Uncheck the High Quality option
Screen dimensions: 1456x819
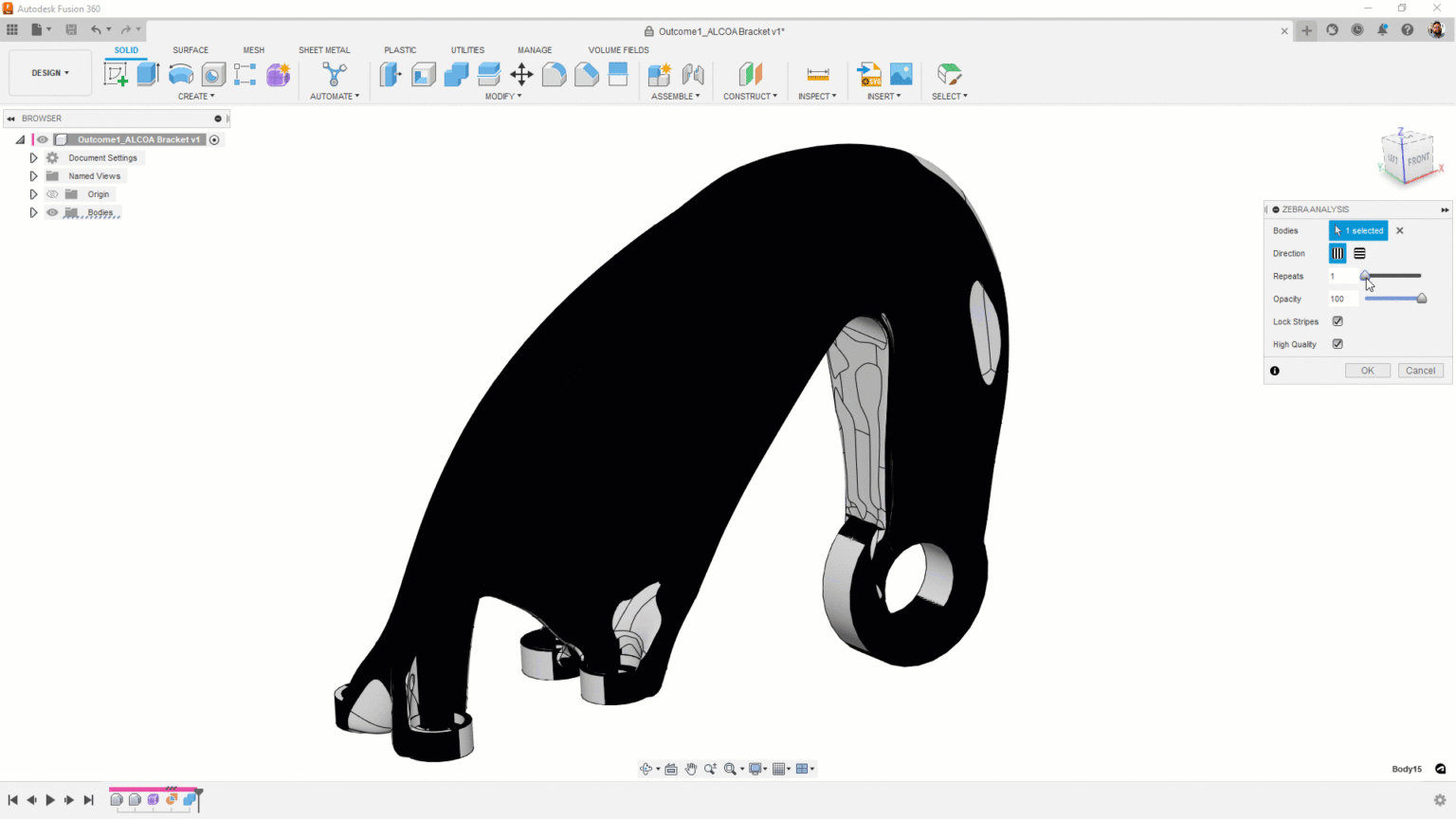(x=1338, y=344)
